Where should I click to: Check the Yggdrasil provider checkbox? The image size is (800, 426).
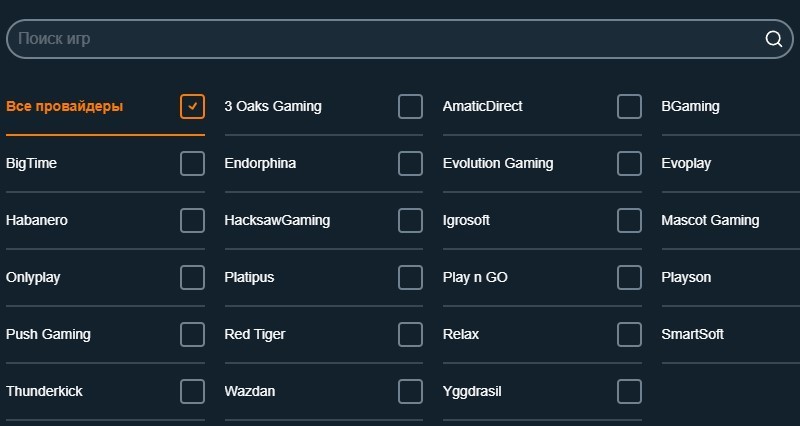[629, 391]
